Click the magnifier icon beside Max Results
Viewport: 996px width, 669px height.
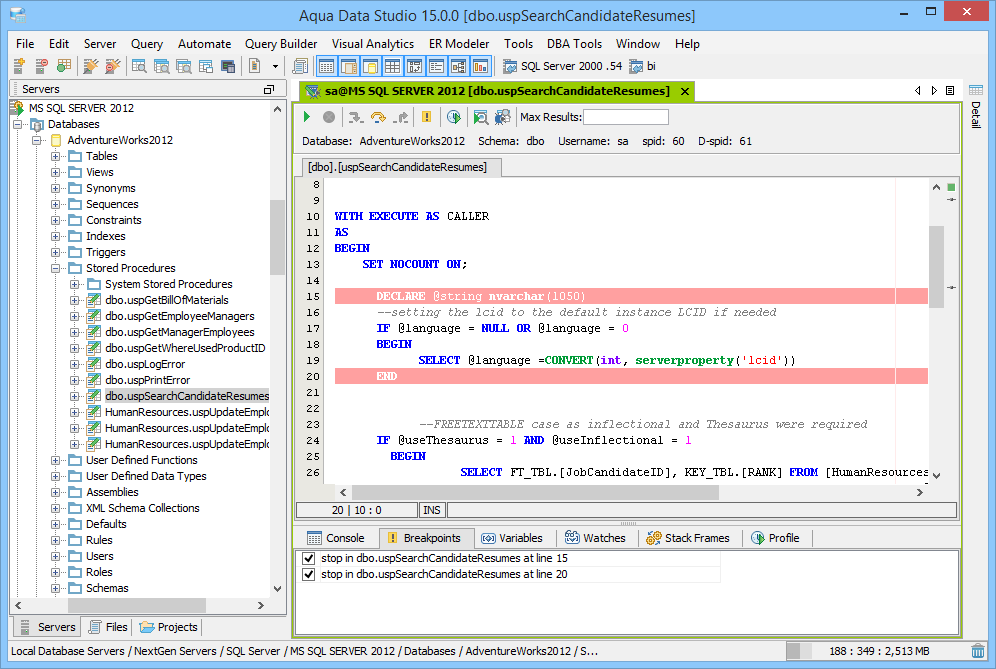481,117
